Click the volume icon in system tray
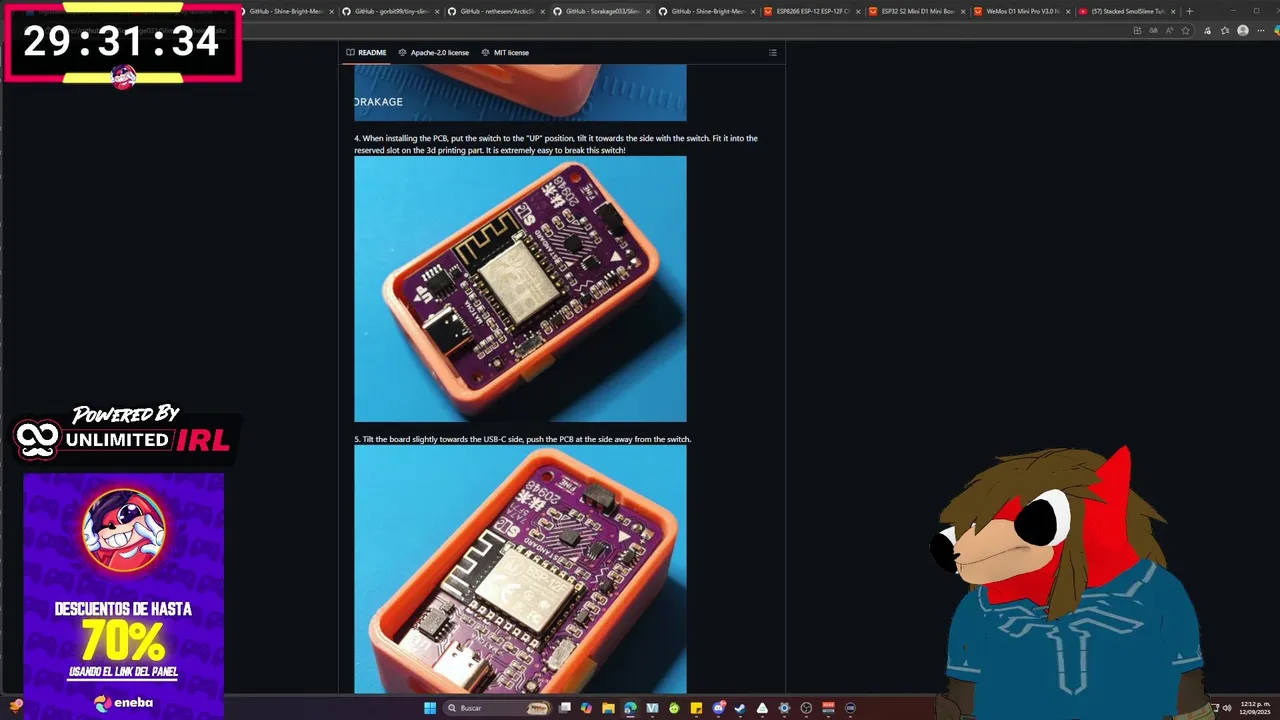This screenshot has width=1280, height=720. pyautogui.click(x=1227, y=708)
